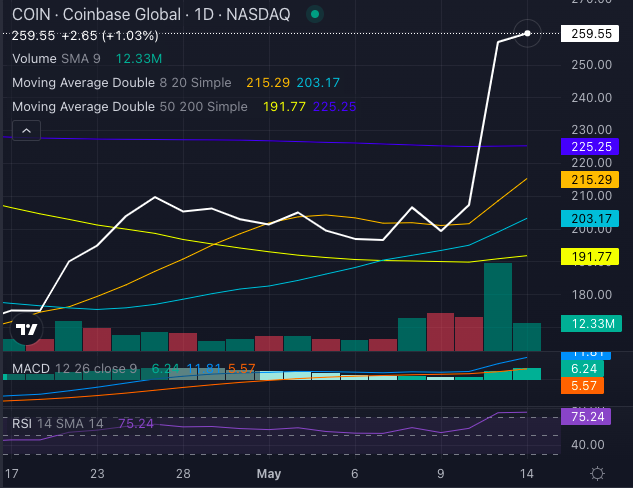This screenshot has height=488, width=633.
Task: Click the date 23 on time axis
Action: tap(97, 473)
